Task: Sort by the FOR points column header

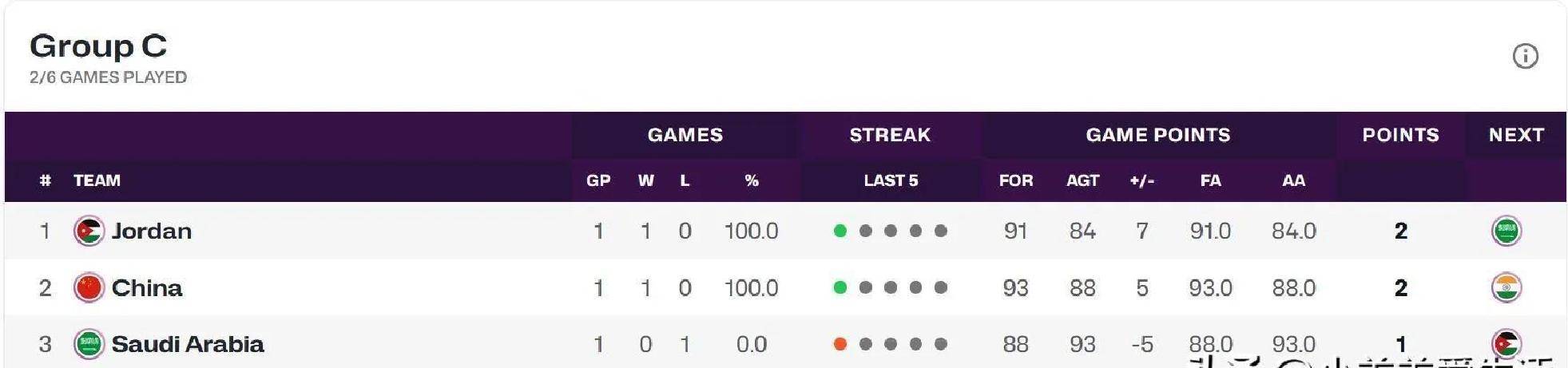Action: click(1015, 180)
